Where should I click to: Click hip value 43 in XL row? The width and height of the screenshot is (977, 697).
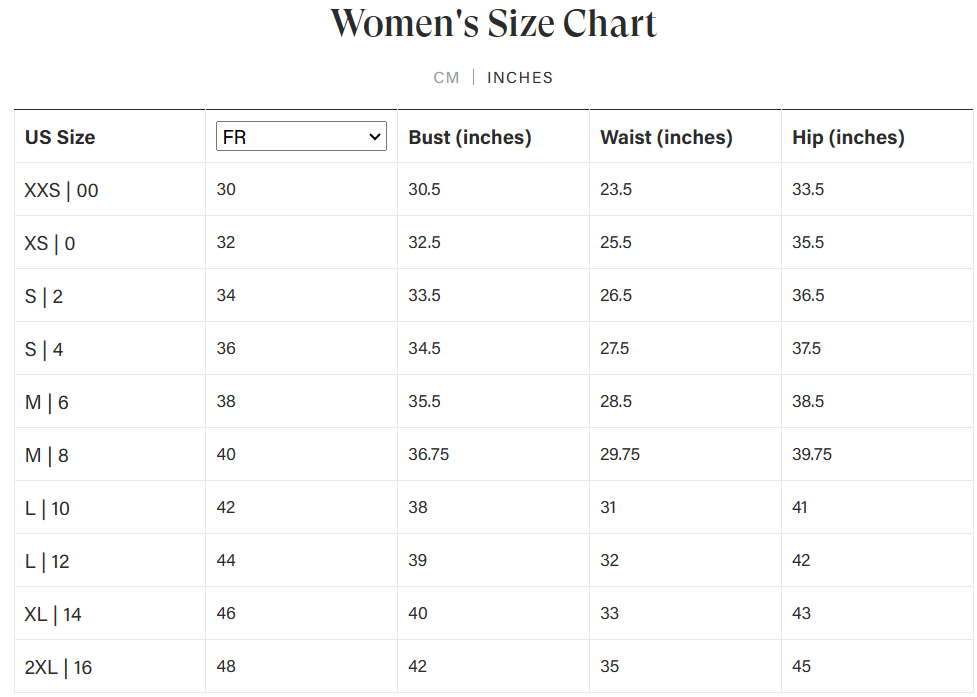pos(802,612)
